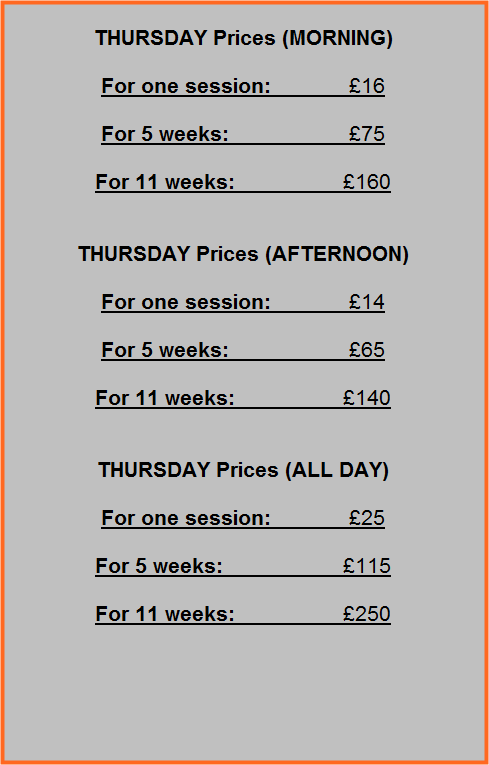Click the £75 price
The height and width of the screenshot is (765, 489).
tap(367, 134)
